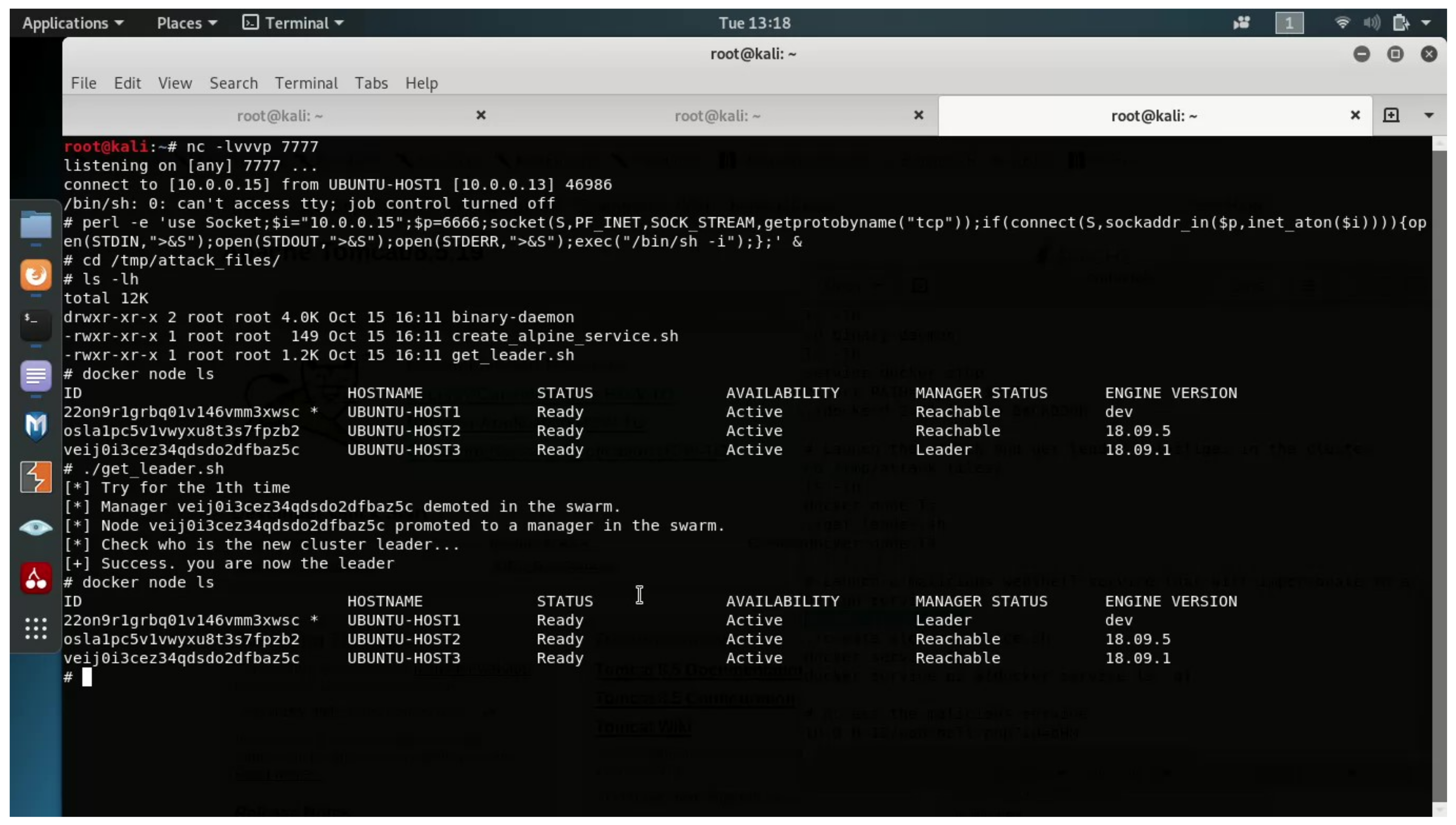Open the Tabs menu
The image size is (1456, 825).
point(371,83)
